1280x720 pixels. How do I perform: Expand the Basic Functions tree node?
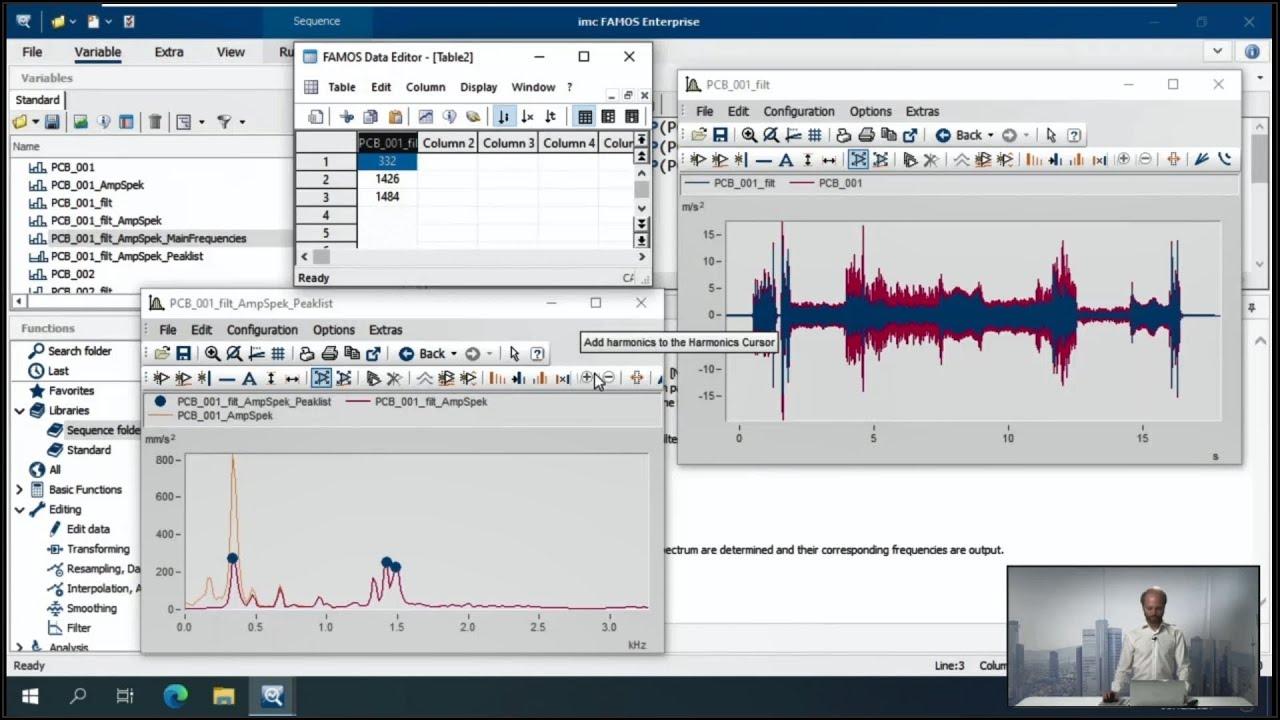(x=19, y=490)
